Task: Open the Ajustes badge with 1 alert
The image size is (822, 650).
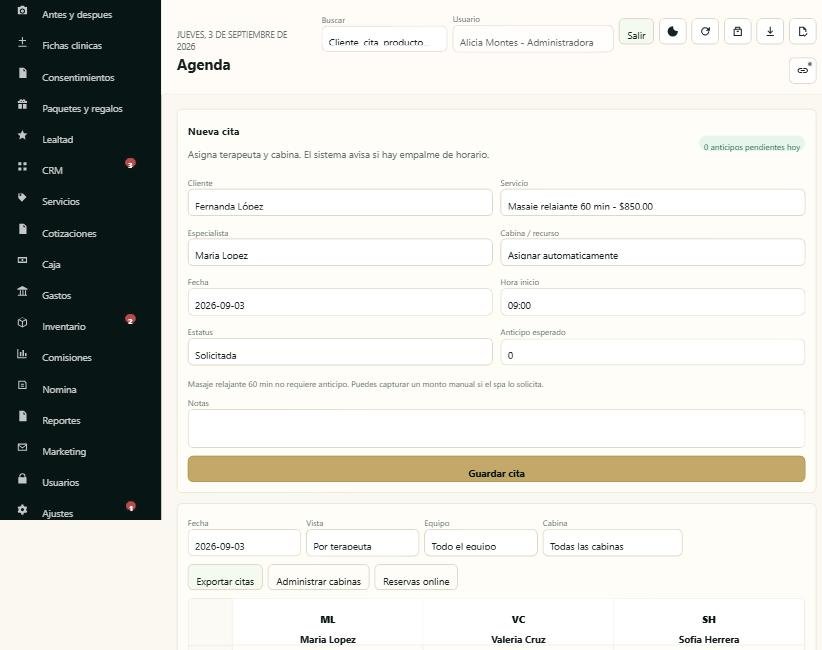Action: tap(131, 506)
